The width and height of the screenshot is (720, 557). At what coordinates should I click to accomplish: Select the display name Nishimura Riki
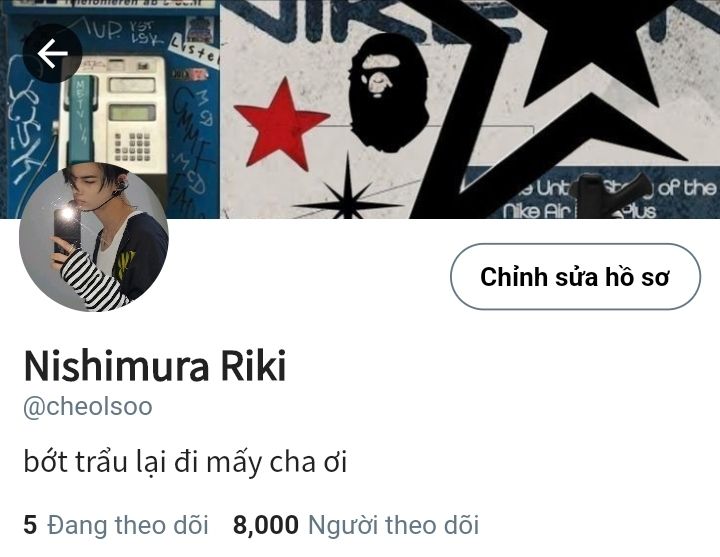tap(155, 366)
